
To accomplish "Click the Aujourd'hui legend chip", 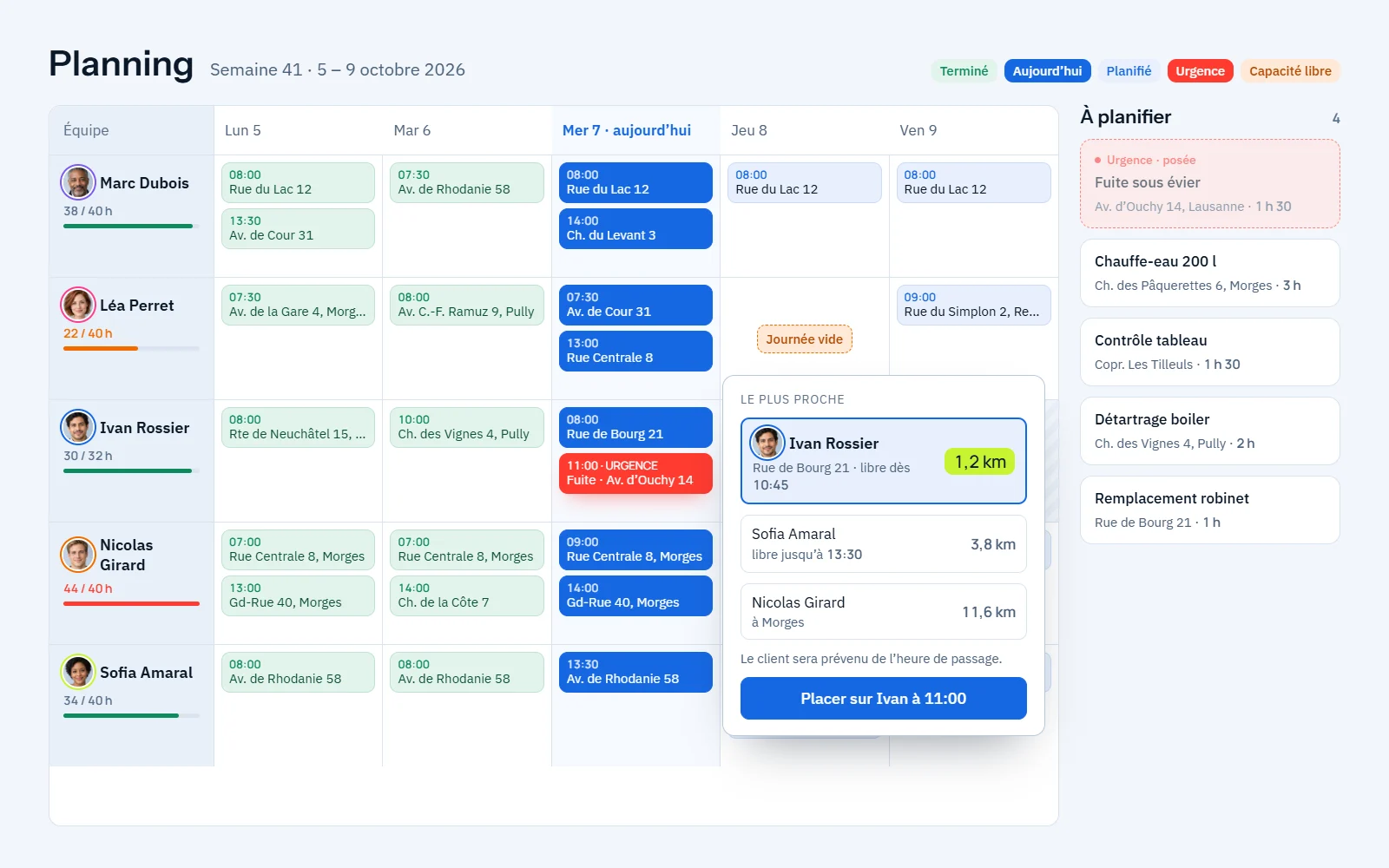I will click(x=1047, y=71).
